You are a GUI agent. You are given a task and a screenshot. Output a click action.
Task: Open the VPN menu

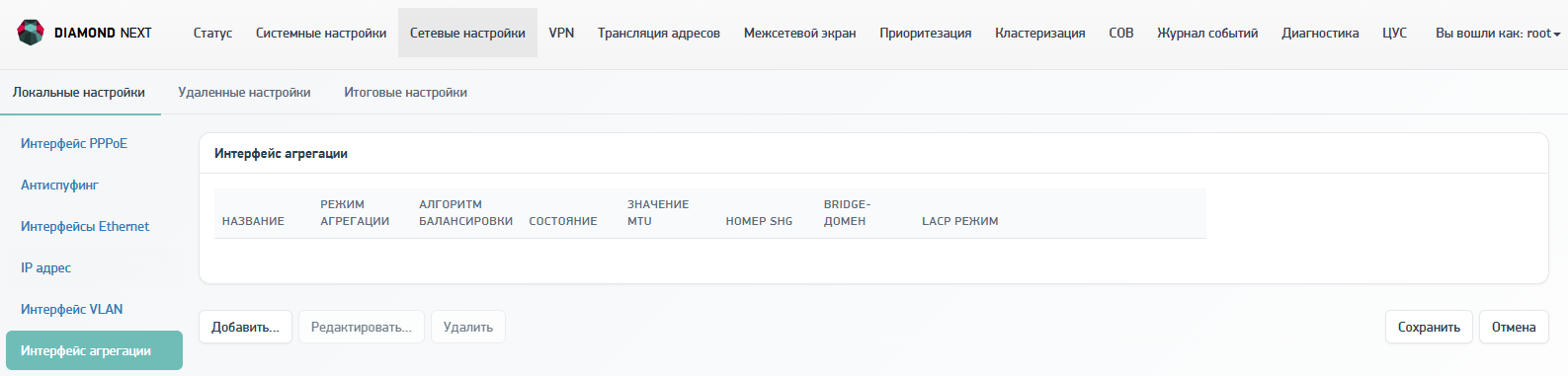coord(561,33)
